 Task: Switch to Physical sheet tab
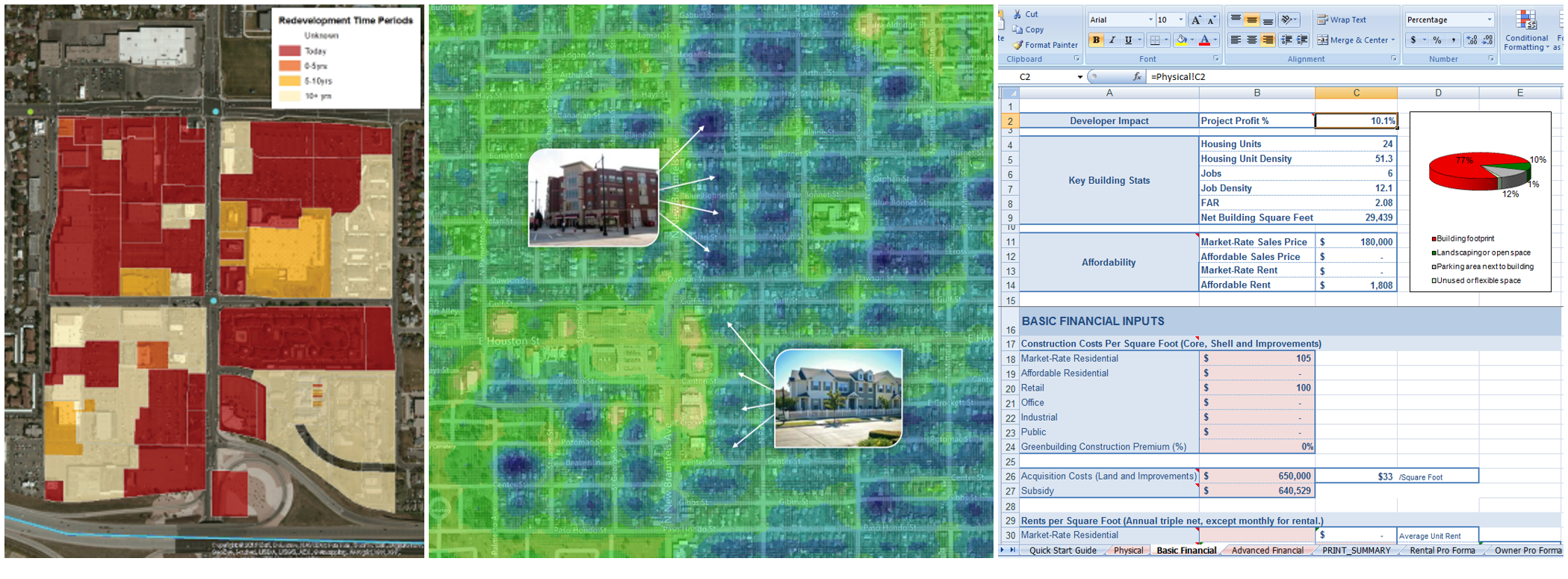(x=1128, y=551)
